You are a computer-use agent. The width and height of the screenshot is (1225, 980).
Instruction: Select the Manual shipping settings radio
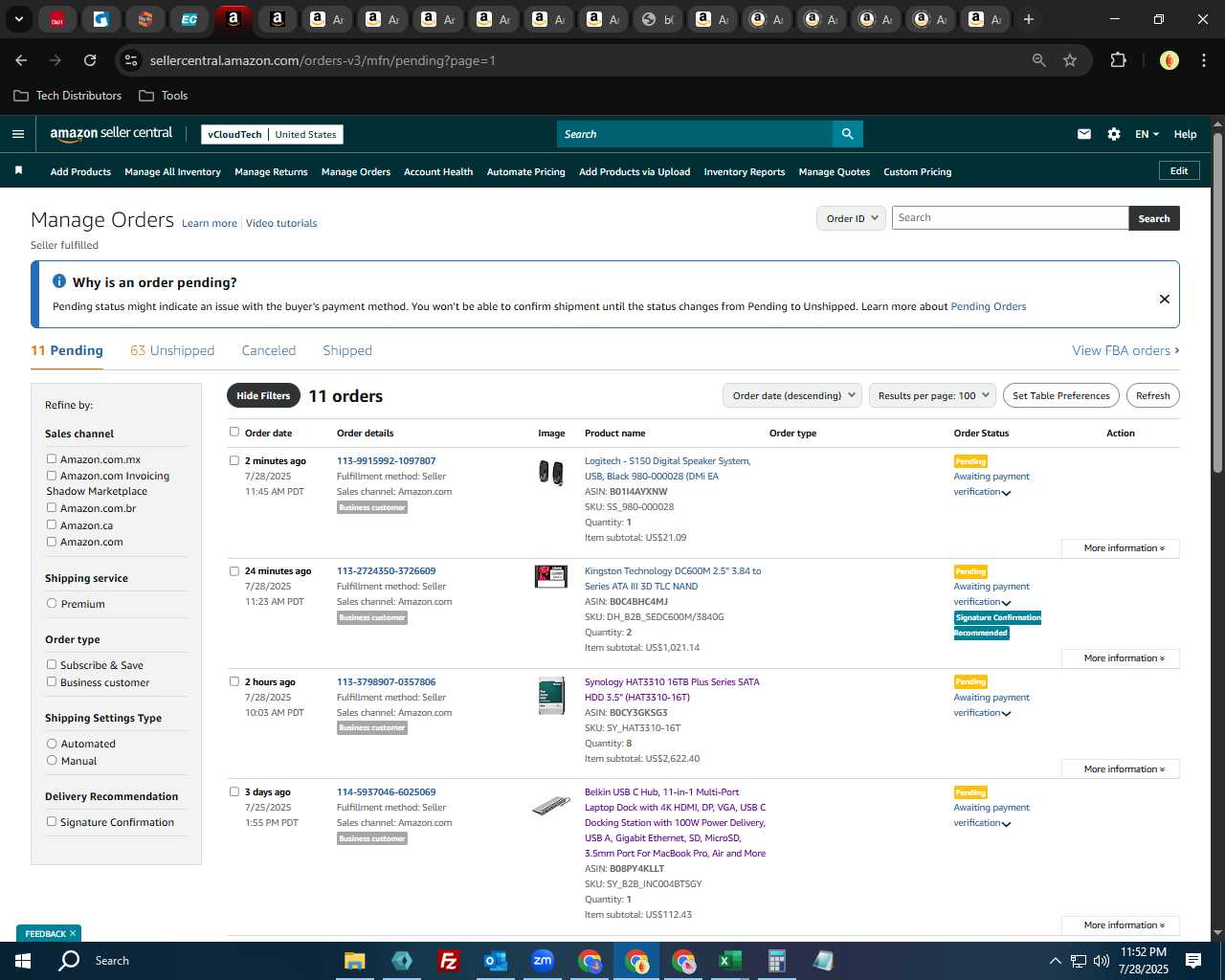[52, 761]
